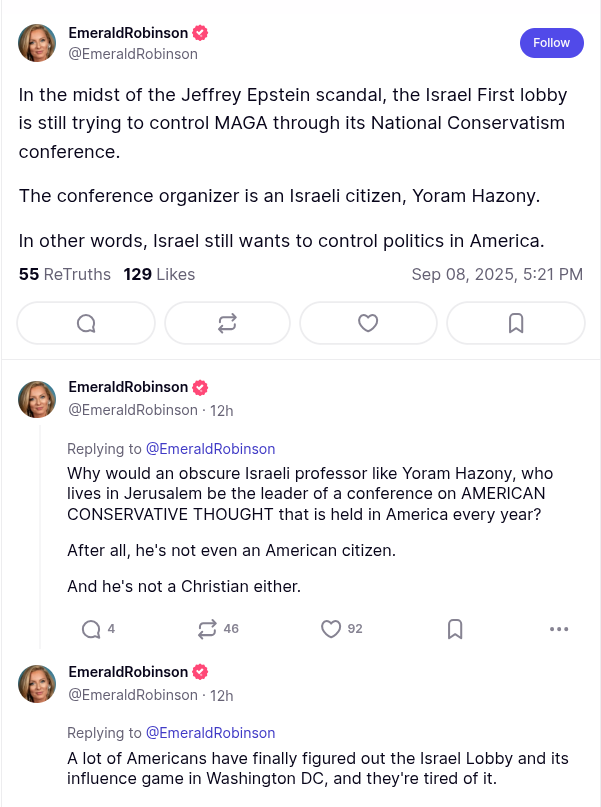Click second reply's EmeraldRobinson display name

128,671
